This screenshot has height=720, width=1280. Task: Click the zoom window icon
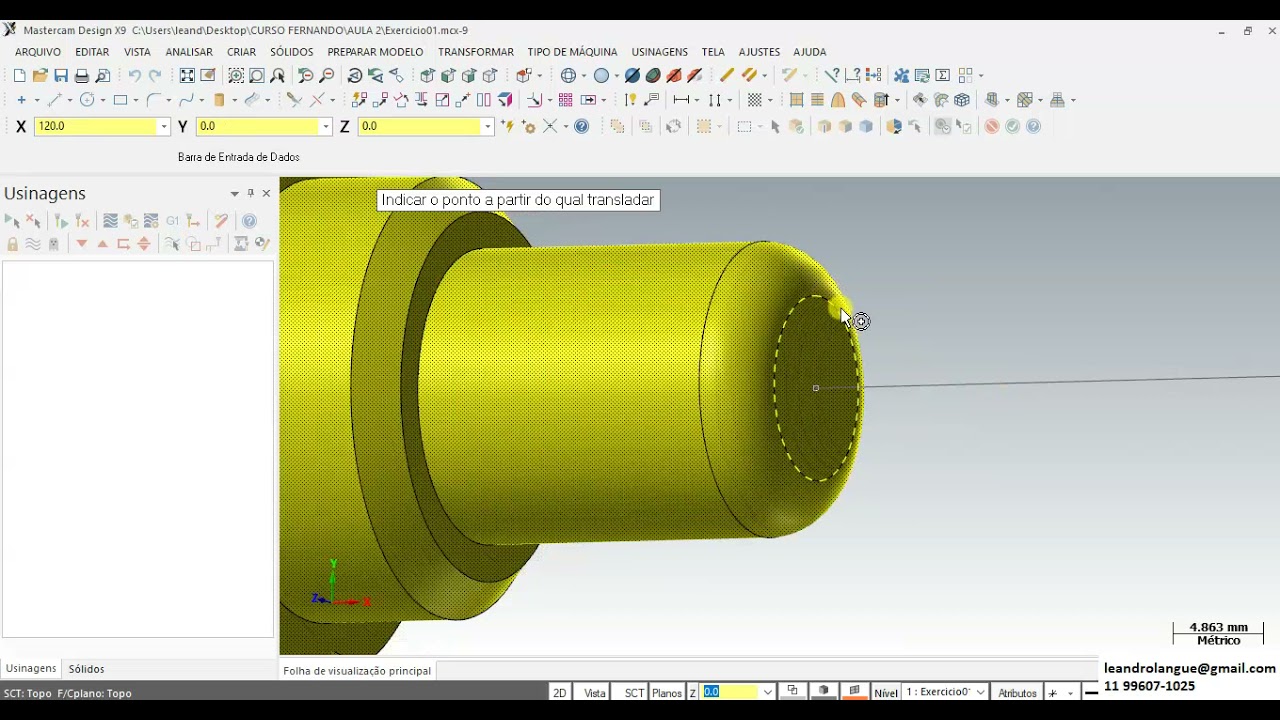point(236,76)
